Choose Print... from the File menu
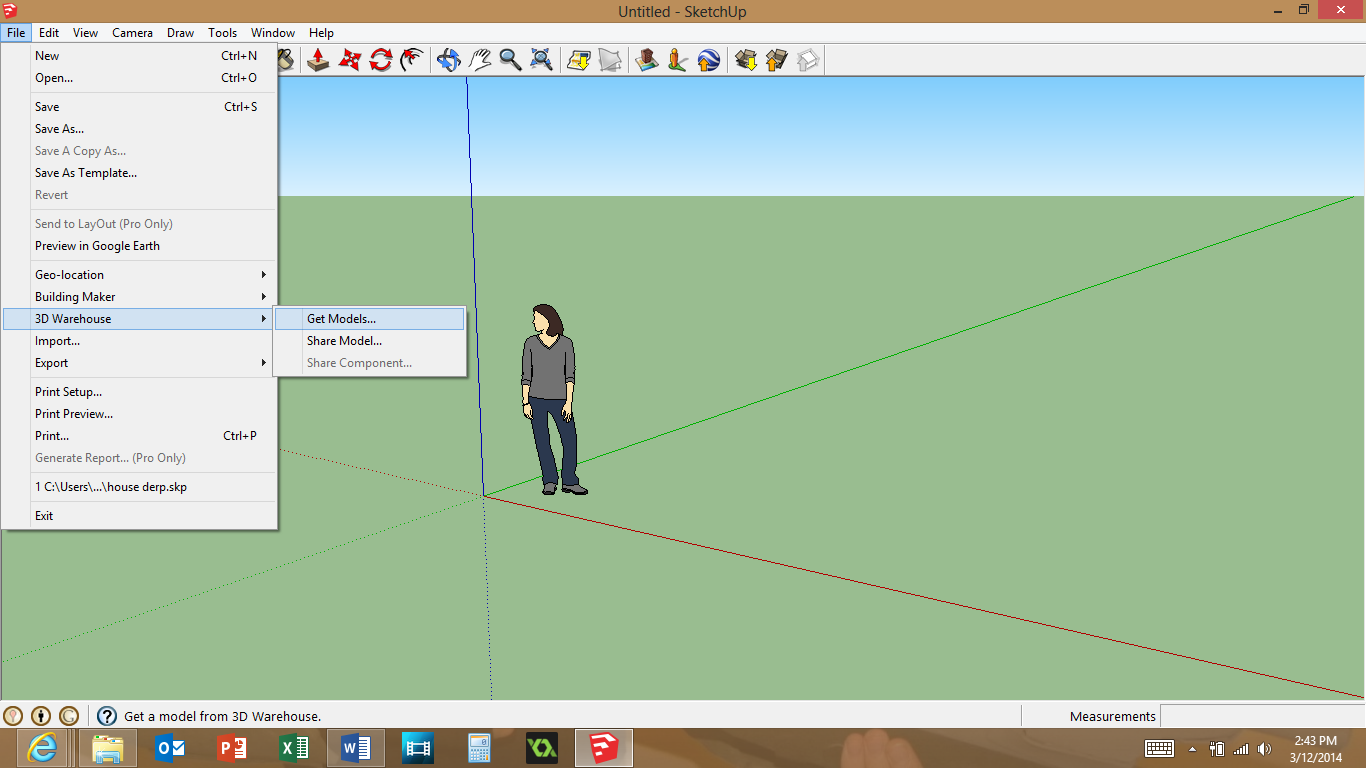This screenshot has height=768, width=1366. coord(139,436)
